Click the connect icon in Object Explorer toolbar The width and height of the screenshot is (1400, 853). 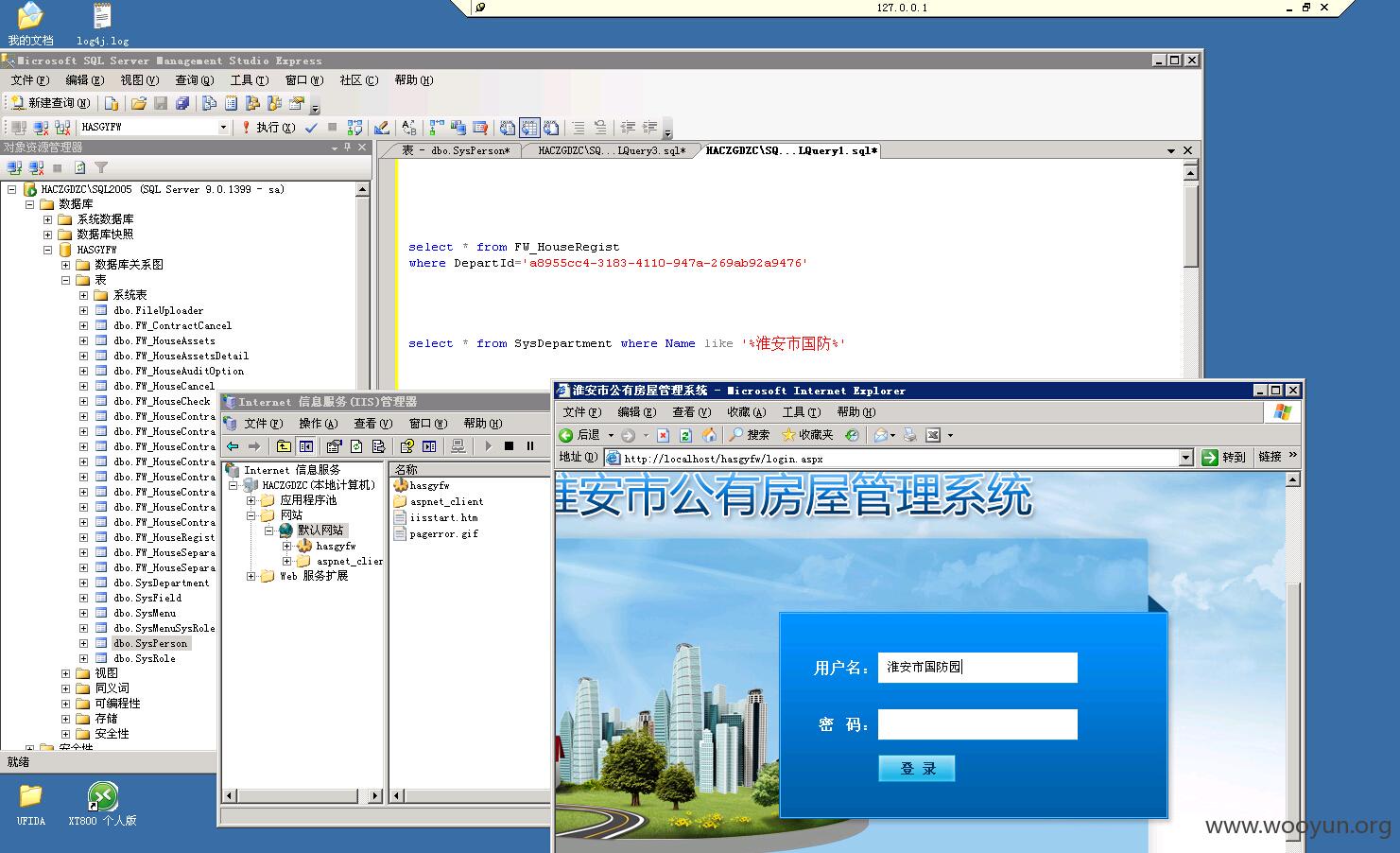(14, 167)
